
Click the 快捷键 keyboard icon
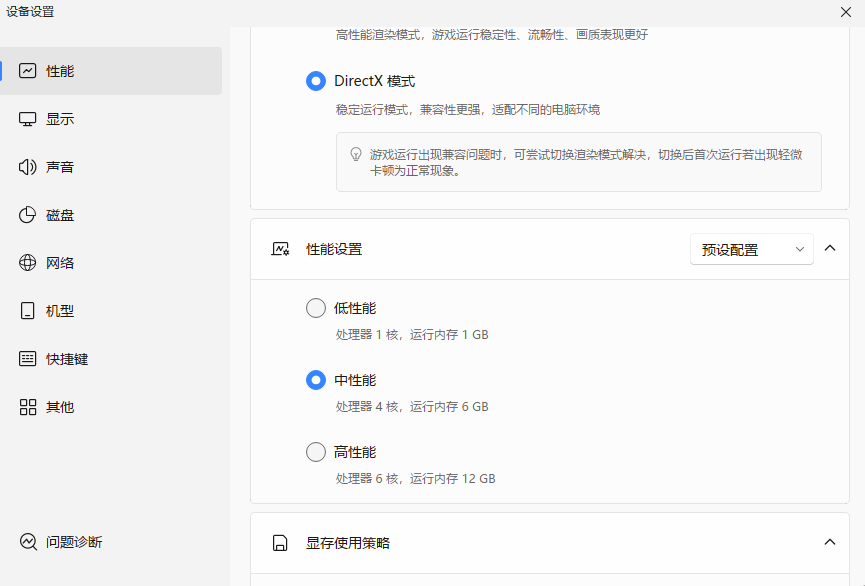pyautogui.click(x=28, y=359)
